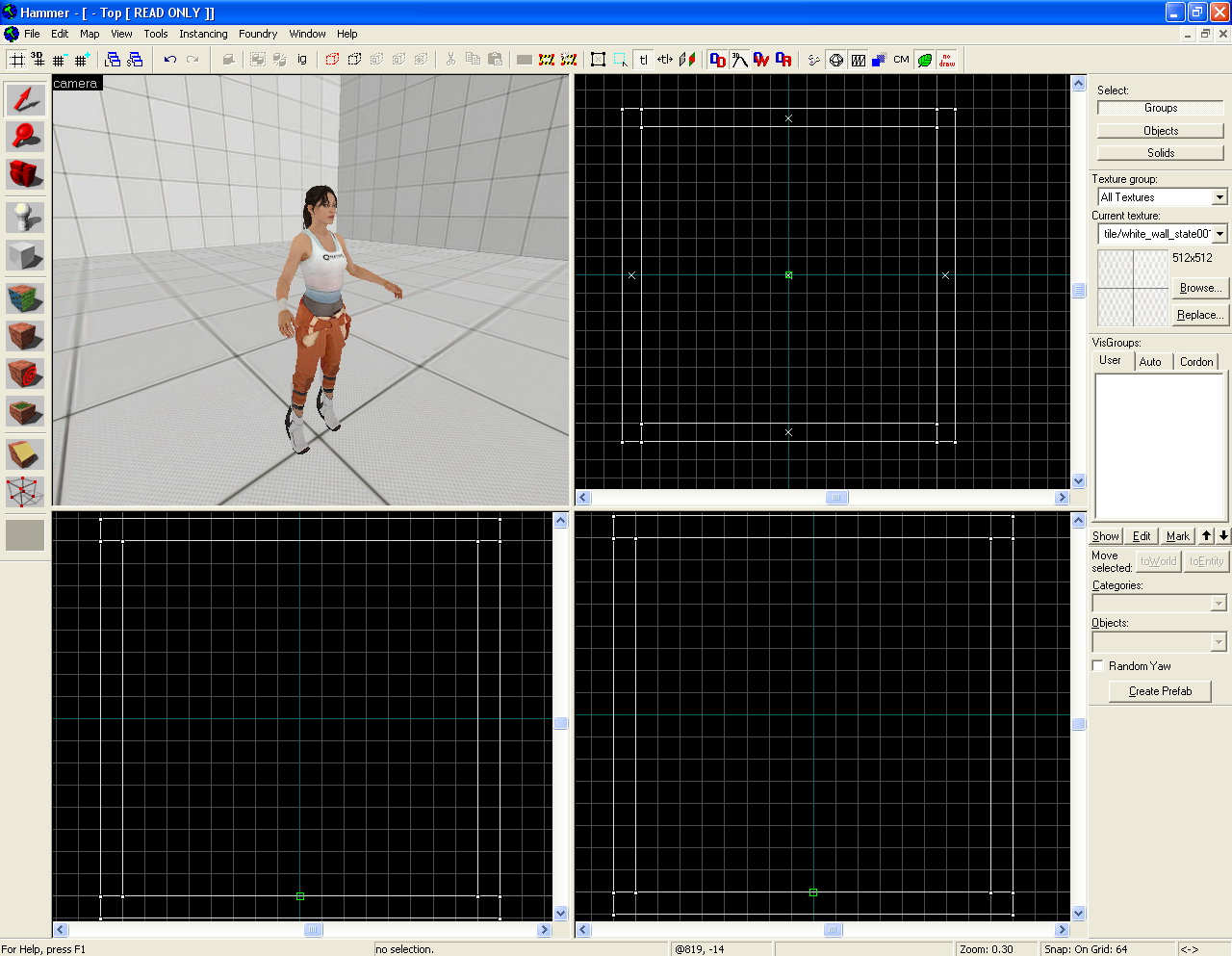Toggle the 'no draw' button
The width and height of the screenshot is (1232, 956).
[947, 60]
